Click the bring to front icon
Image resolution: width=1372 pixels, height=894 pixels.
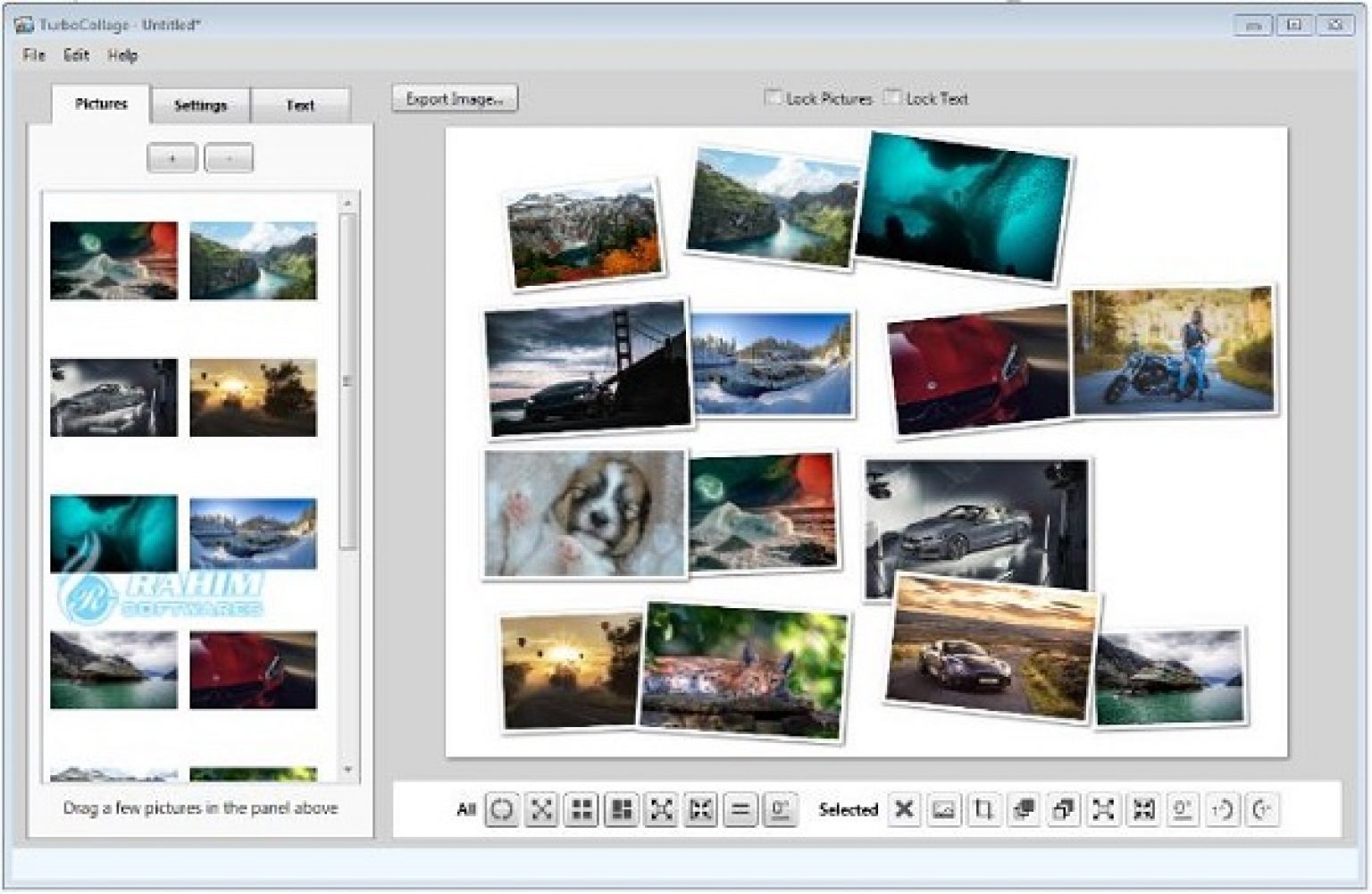(x=1024, y=810)
